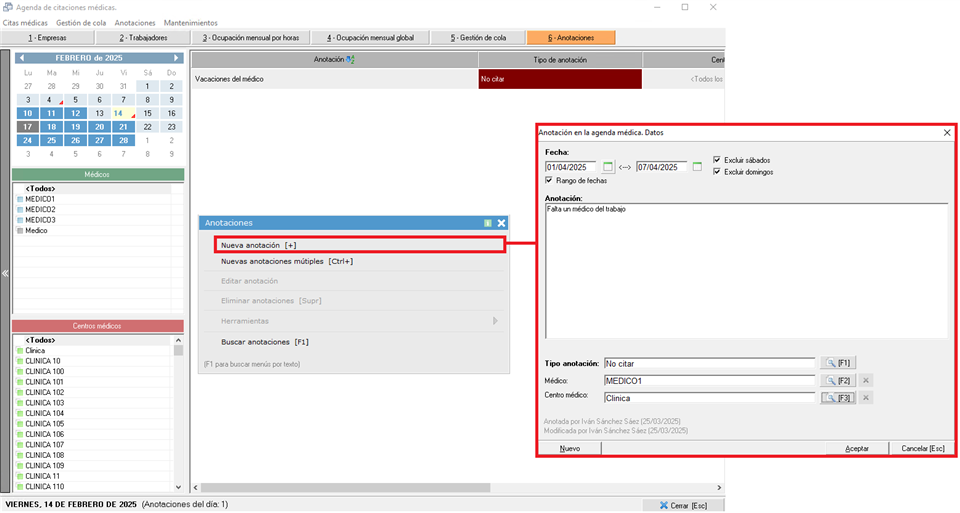
Task: Advance calendar to next month
Action: click(177, 58)
